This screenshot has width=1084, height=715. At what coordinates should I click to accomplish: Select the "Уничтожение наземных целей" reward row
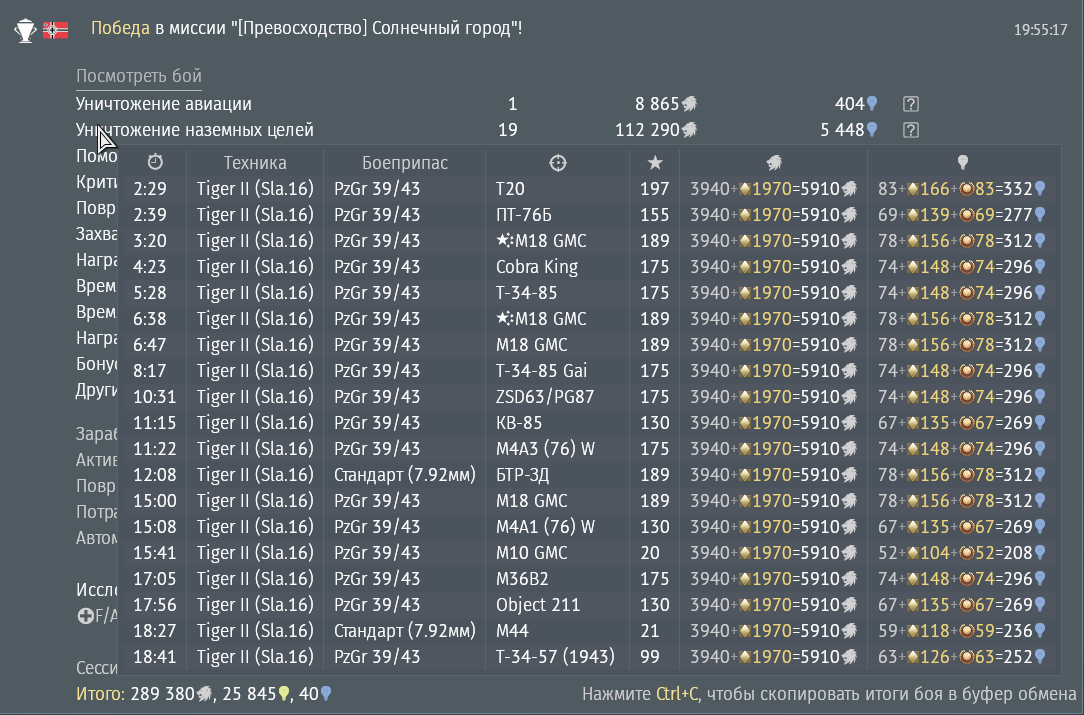click(195, 130)
